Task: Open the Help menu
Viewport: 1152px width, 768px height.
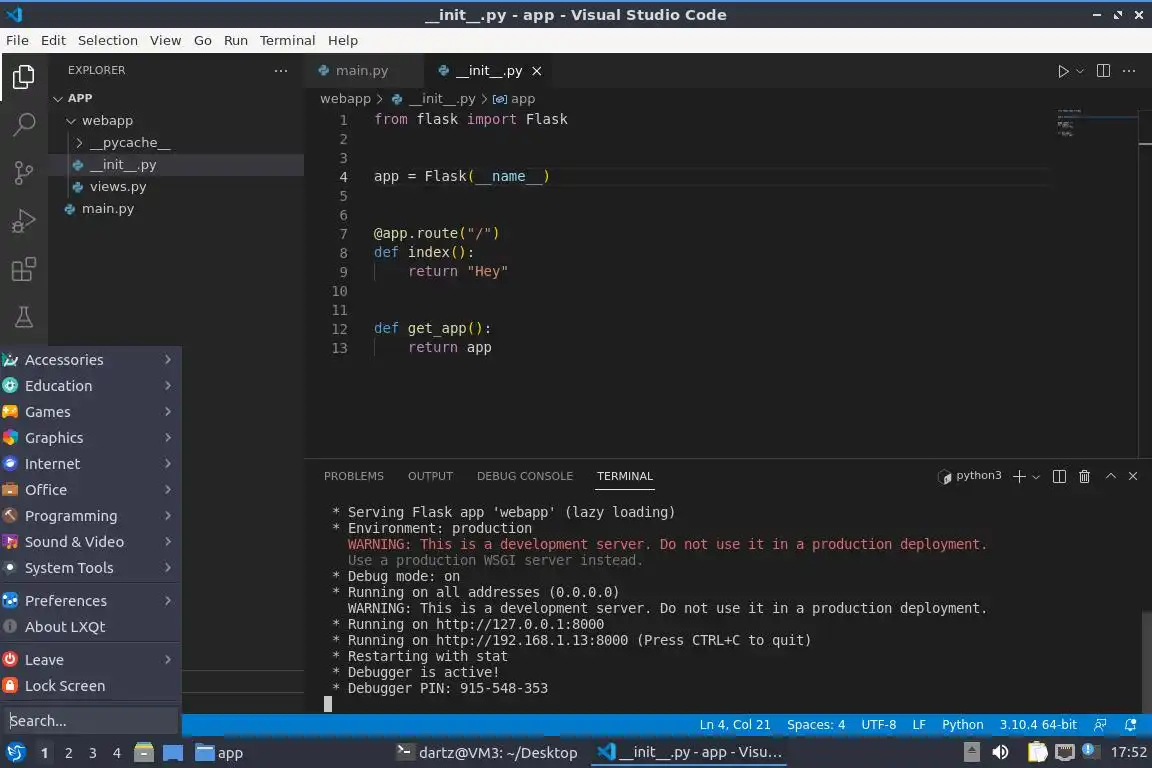Action: [x=342, y=40]
